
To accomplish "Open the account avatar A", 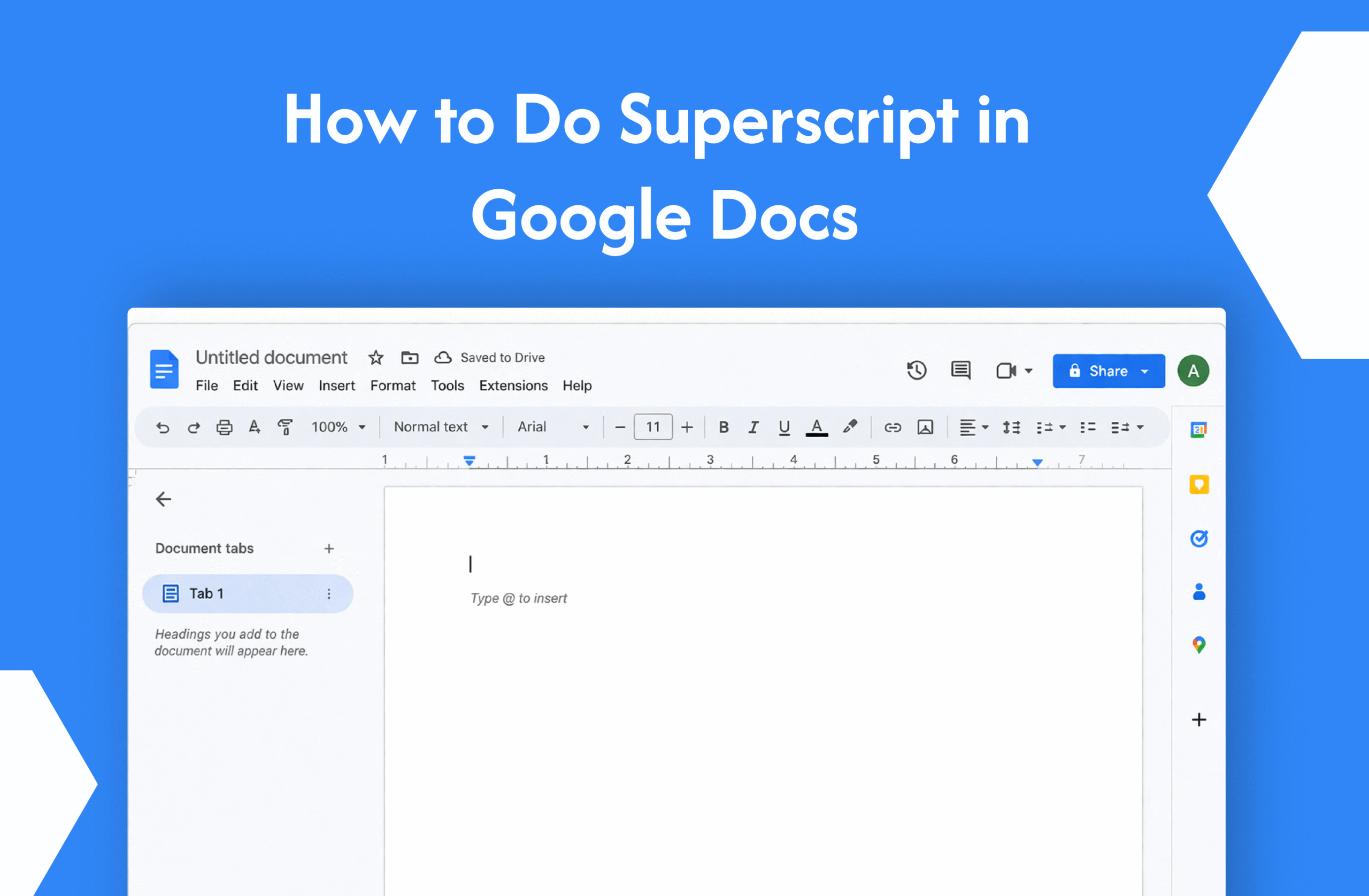I will pyautogui.click(x=1193, y=371).
